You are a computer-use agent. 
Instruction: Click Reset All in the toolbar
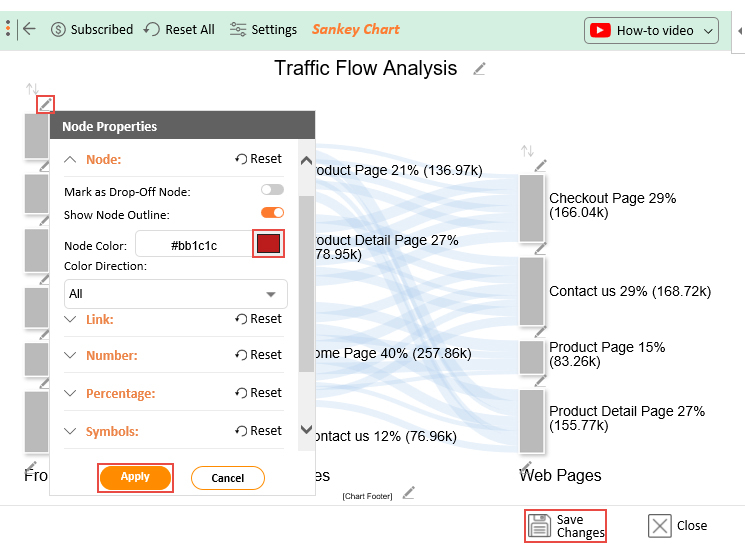pyautogui.click(x=179, y=29)
